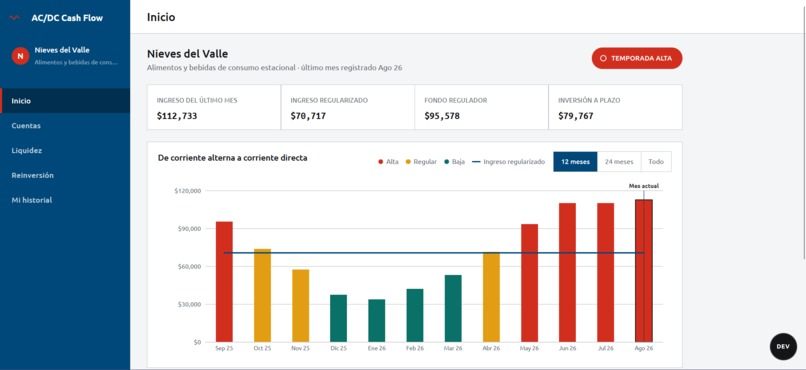
Task: Navigate to Reinversión in the sidebar
Action: click(x=65, y=175)
